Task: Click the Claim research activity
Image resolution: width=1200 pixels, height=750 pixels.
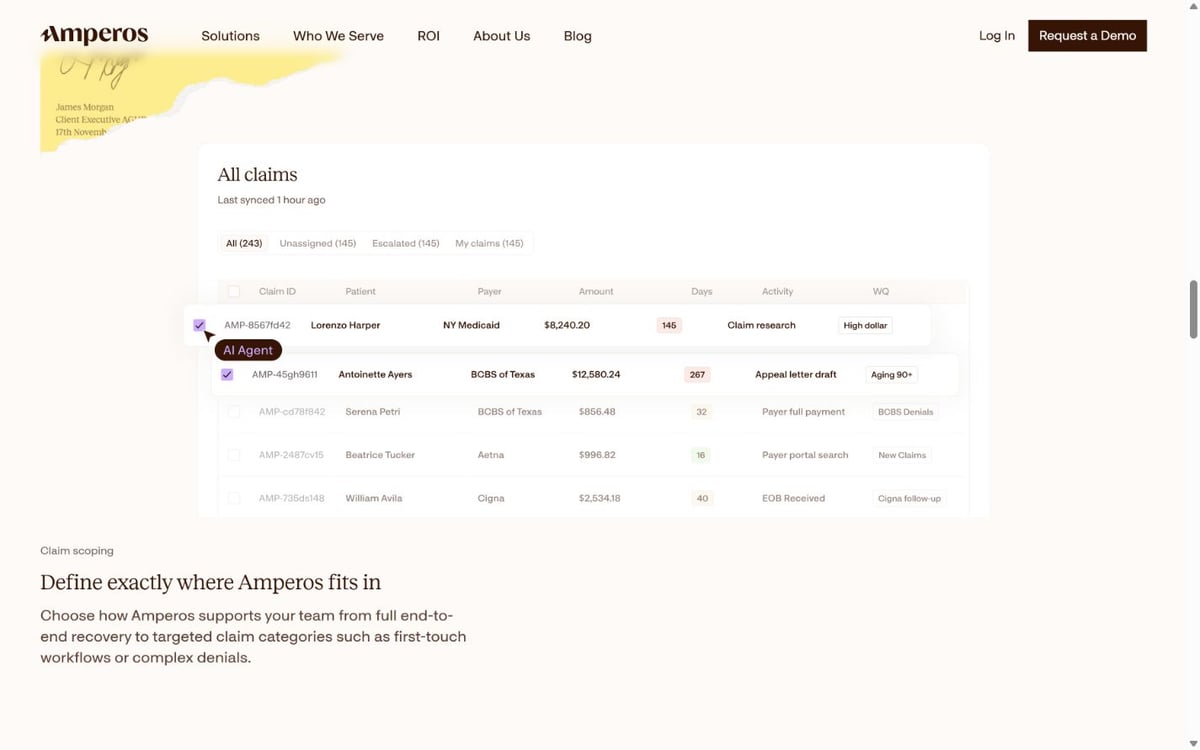Action: click(762, 325)
